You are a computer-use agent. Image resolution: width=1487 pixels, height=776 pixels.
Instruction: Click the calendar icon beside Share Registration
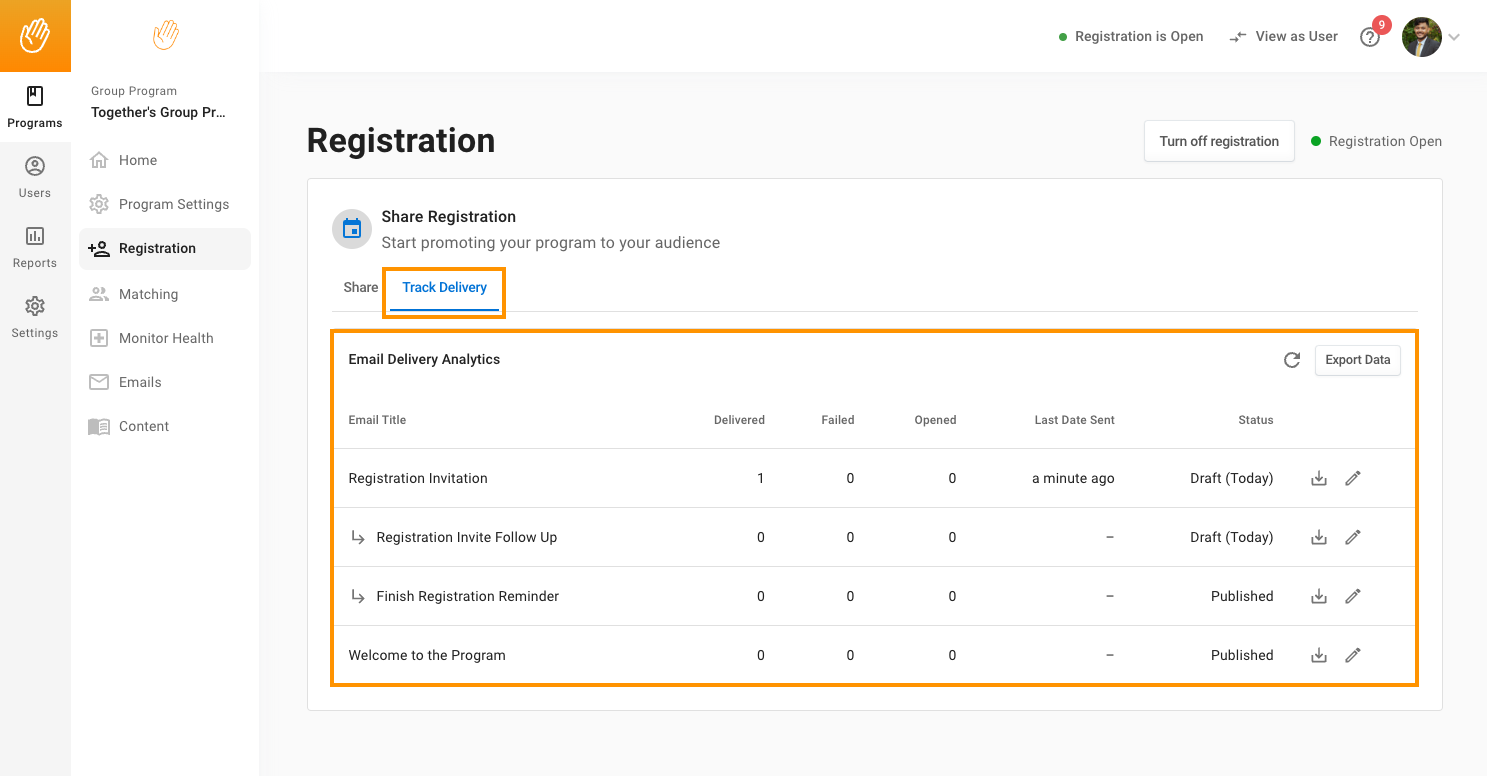point(352,229)
